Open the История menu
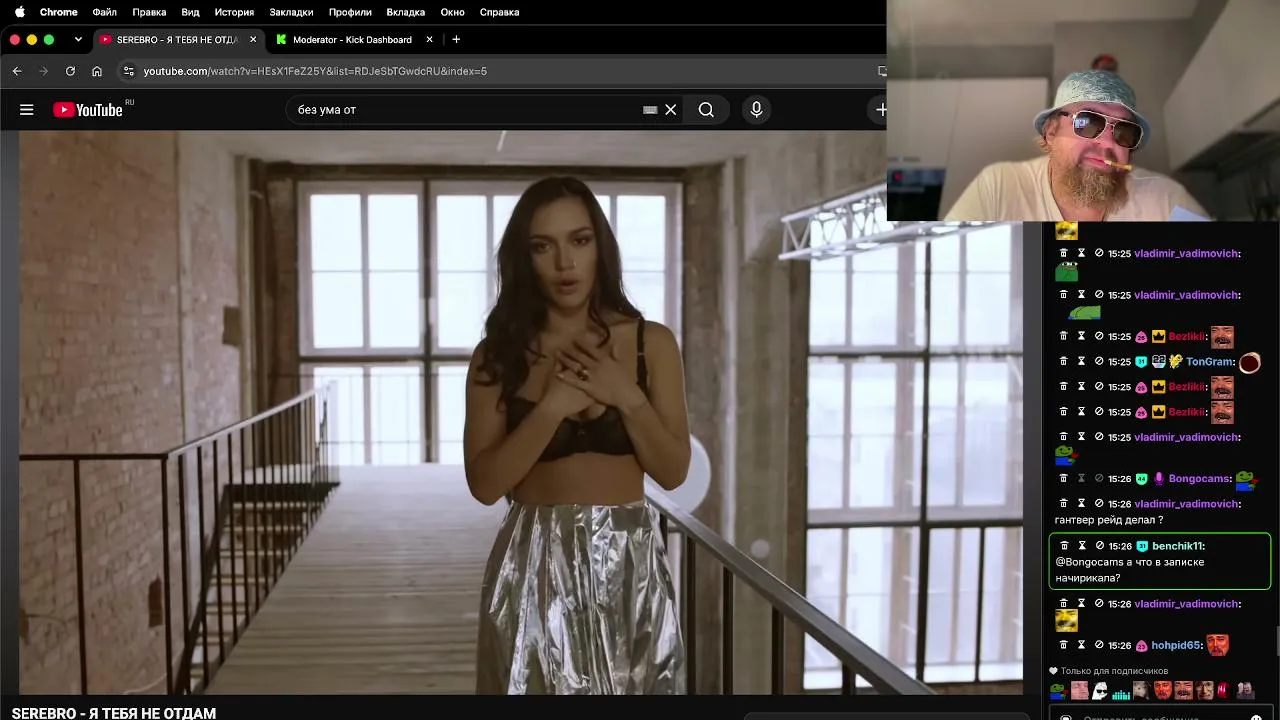 tap(234, 12)
